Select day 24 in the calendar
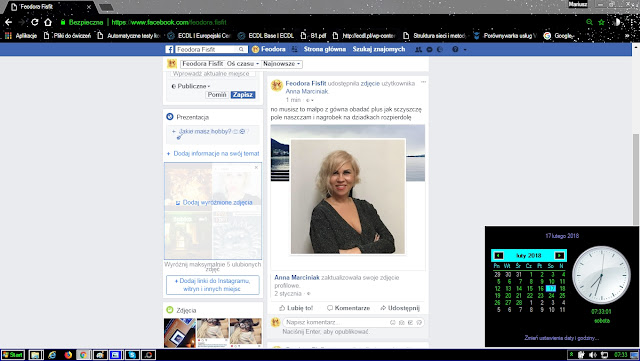640x361 pixels. click(x=551, y=295)
